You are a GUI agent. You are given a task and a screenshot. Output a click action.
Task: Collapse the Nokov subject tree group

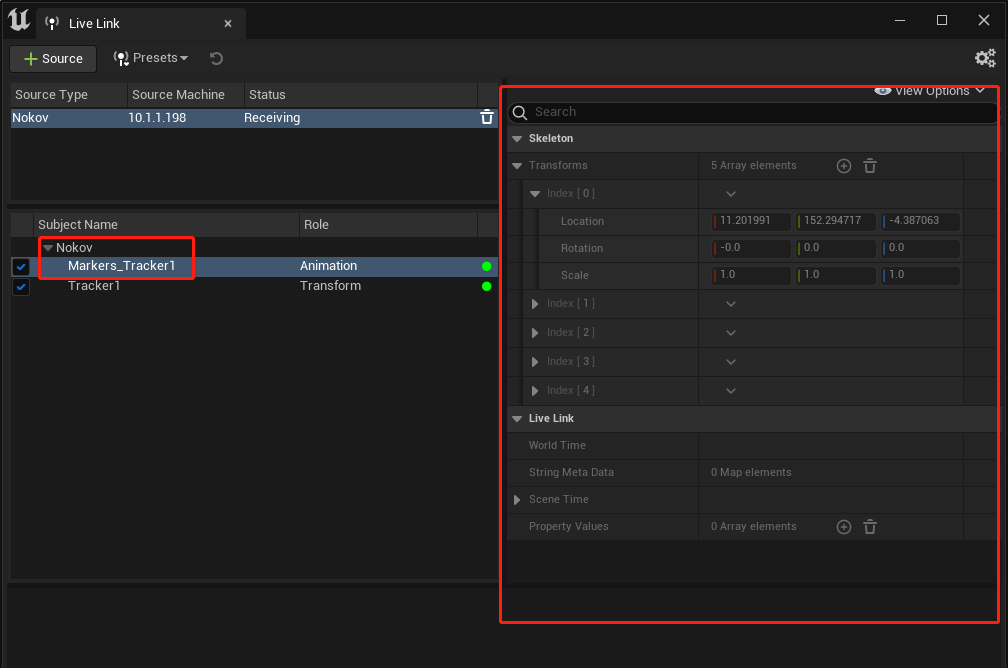click(48, 248)
